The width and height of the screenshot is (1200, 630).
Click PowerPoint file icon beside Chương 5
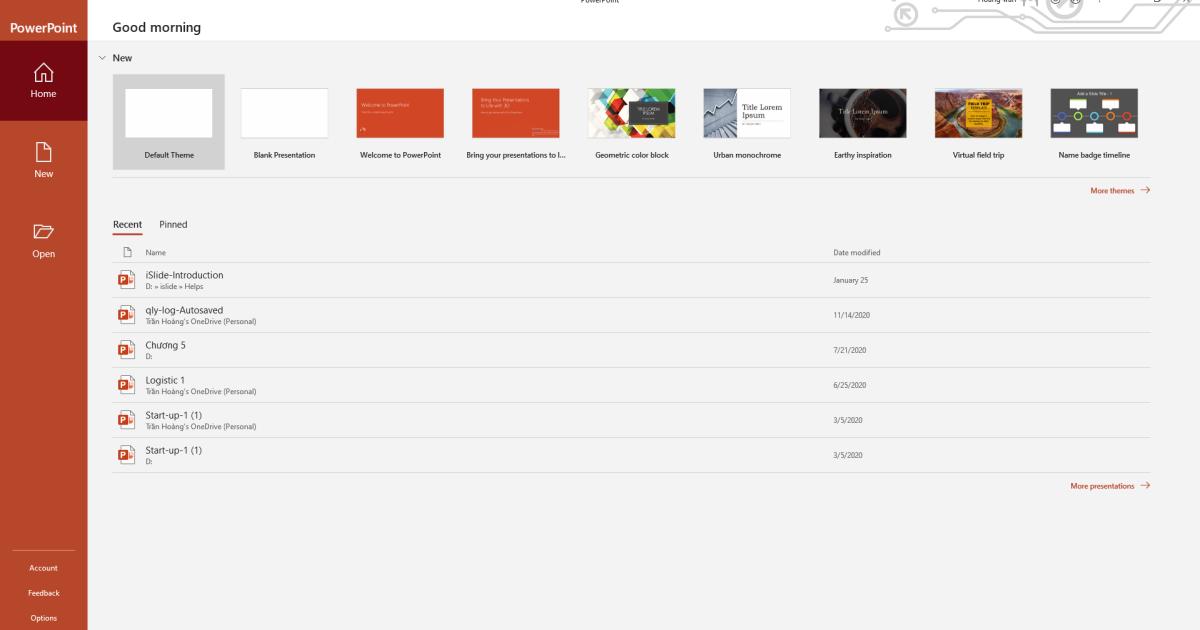[126, 350]
